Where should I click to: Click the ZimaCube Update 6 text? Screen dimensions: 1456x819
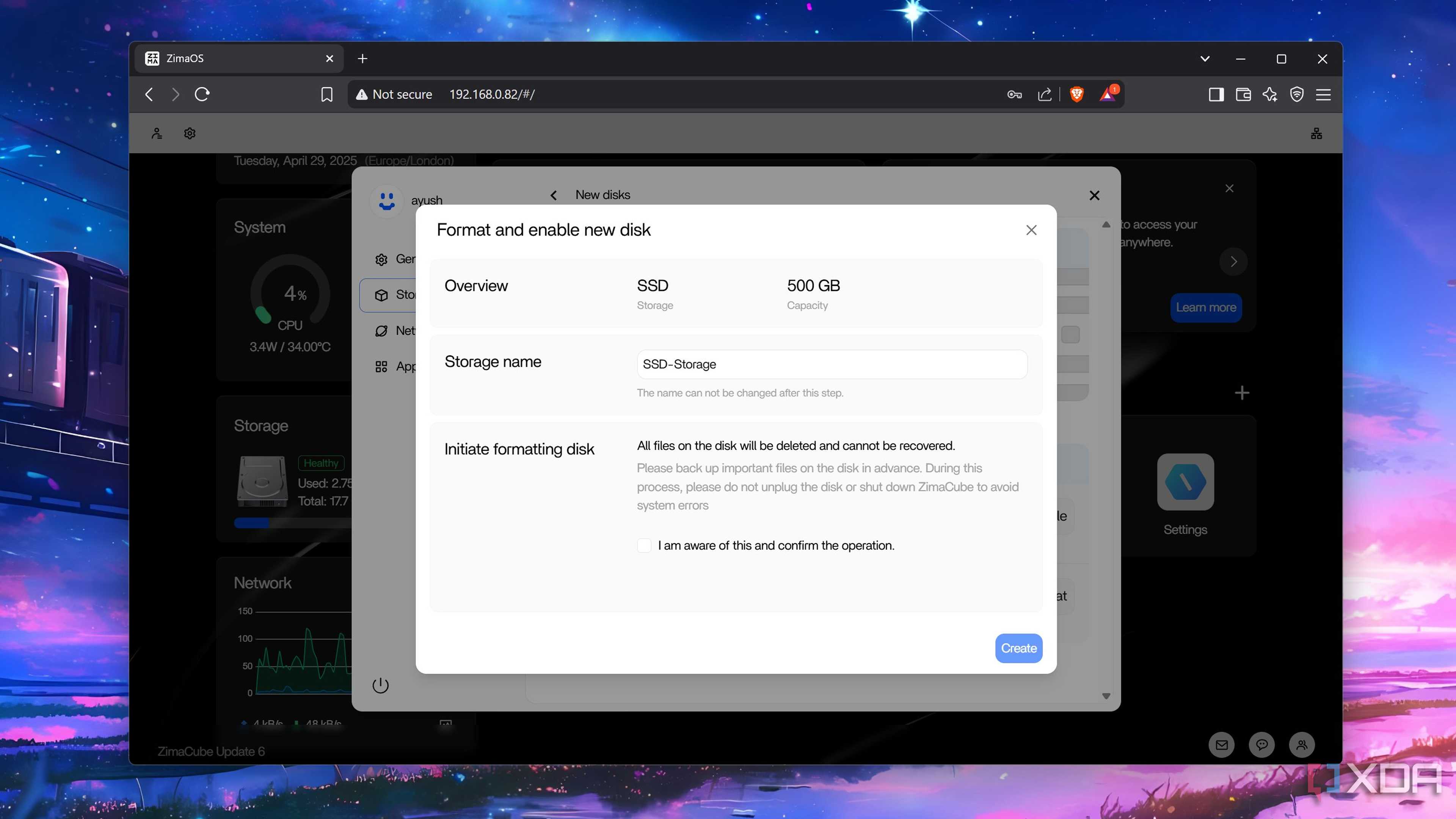point(211,752)
